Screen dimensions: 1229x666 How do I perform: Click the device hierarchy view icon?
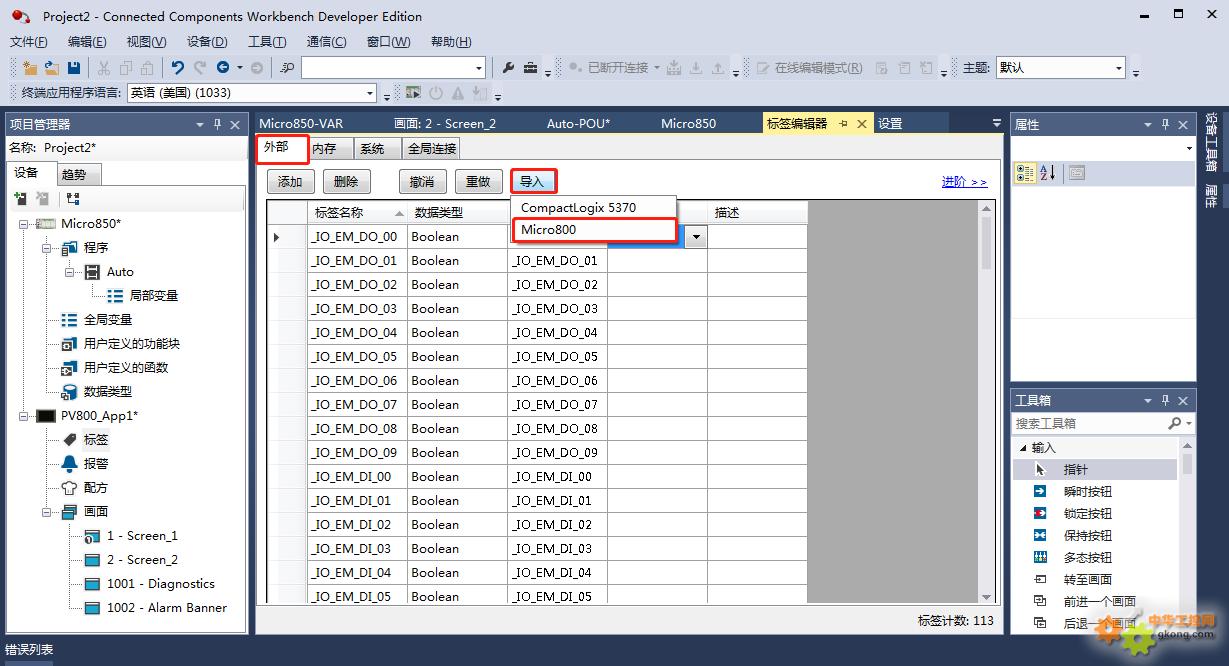point(73,199)
